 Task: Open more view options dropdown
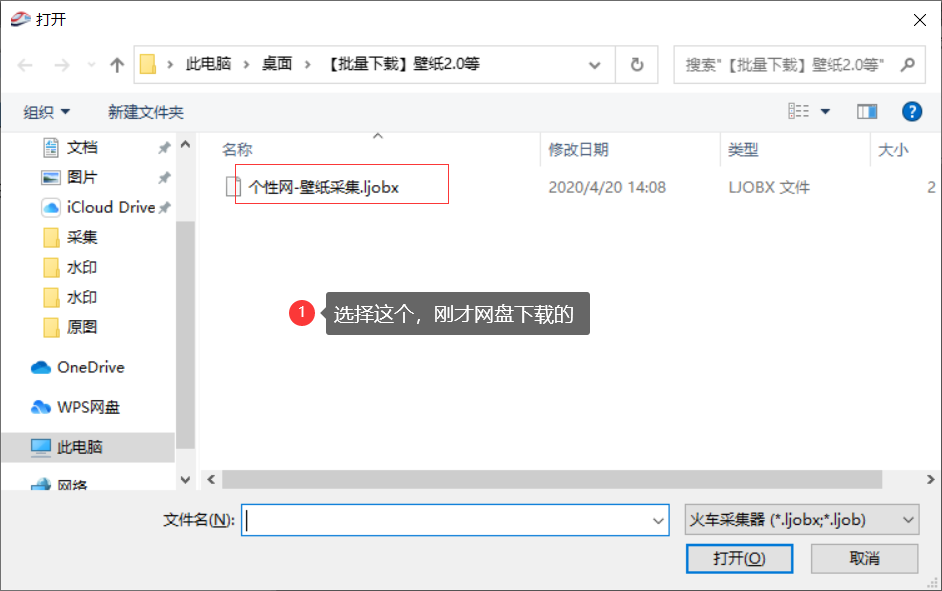pyautogui.click(x=825, y=111)
